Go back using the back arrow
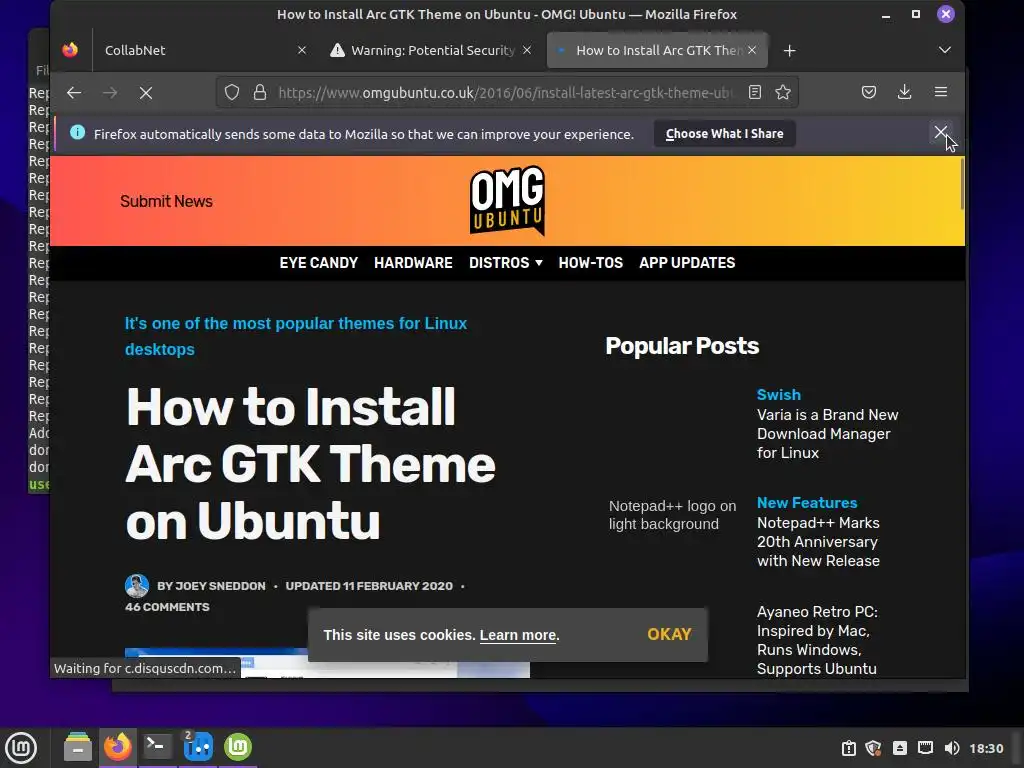This screenshot has width=1024, height=768. click(x=74, y=93)
